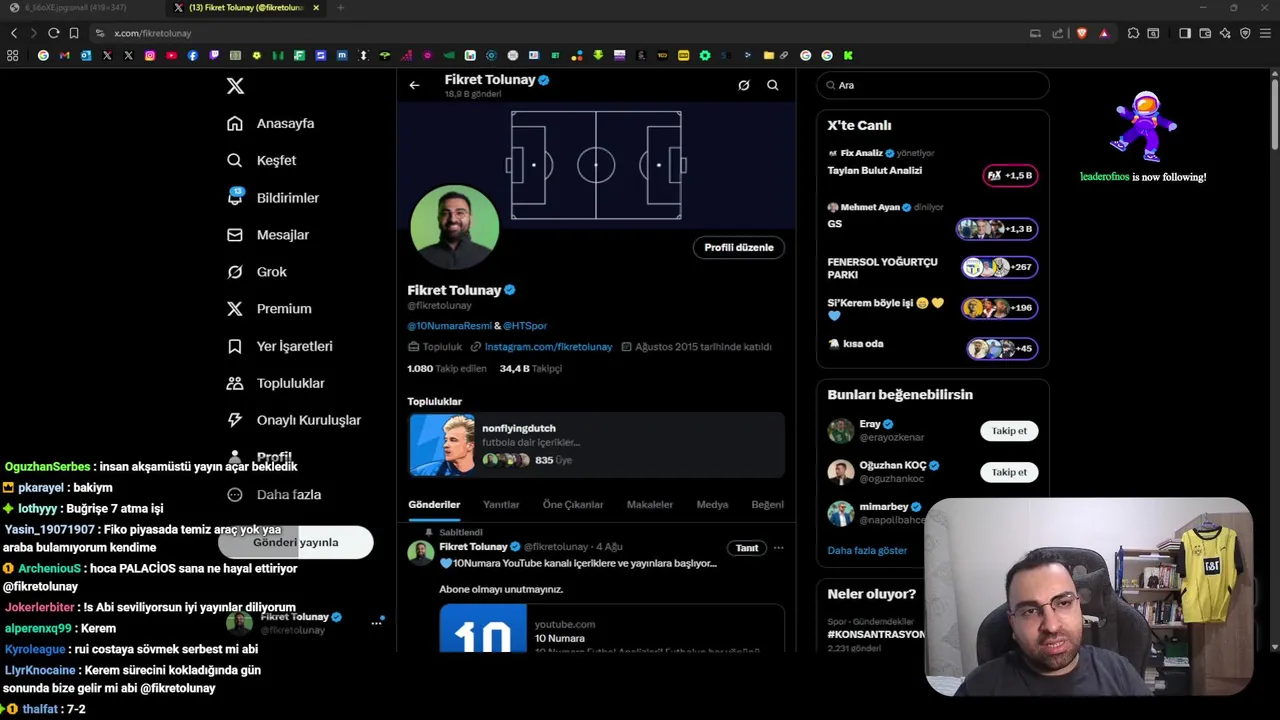
Task: Open Bildirimler notifications
Action: [x=273, y=198]
